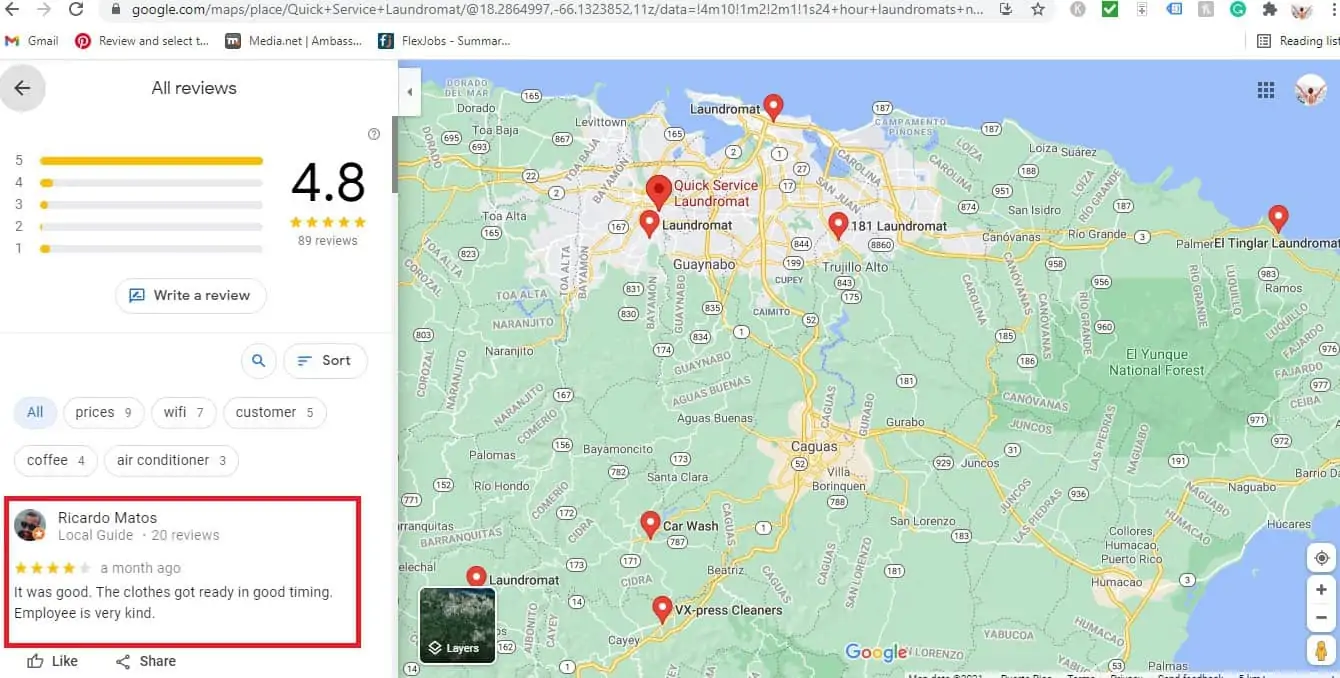The height and width of the screenshot is (678, 1340).
Task: Open the Gmail bookmark
Action: coord(32,41)
